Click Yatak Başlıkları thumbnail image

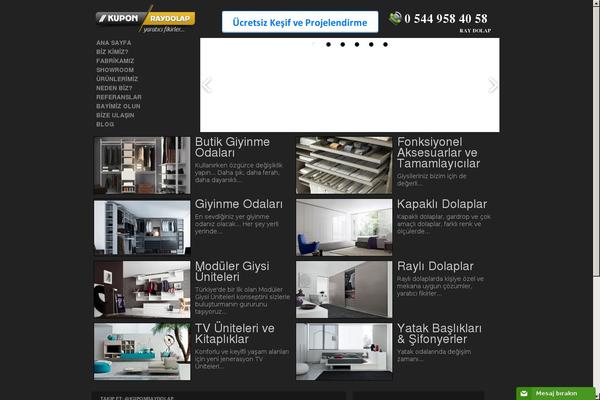pos(344,351)
